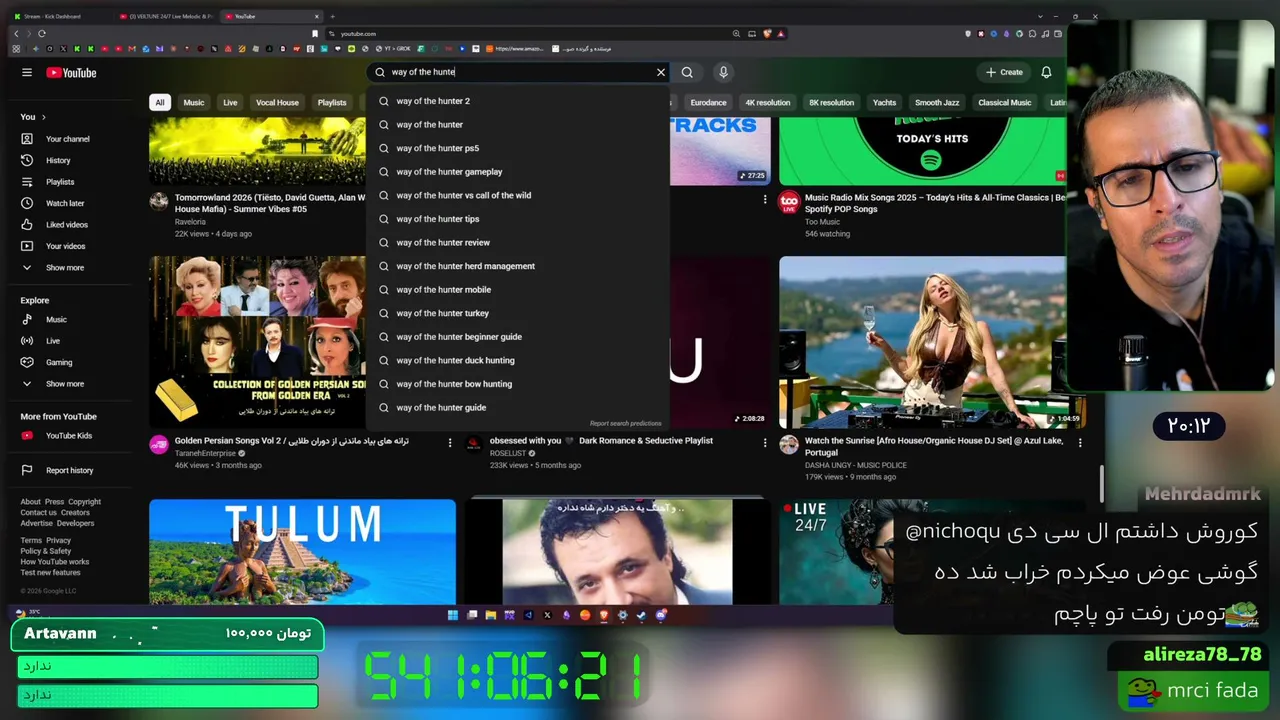Select the Classical Music filter chip
This screenshot has height=720, width=1280.
[x=1004, y=102]
